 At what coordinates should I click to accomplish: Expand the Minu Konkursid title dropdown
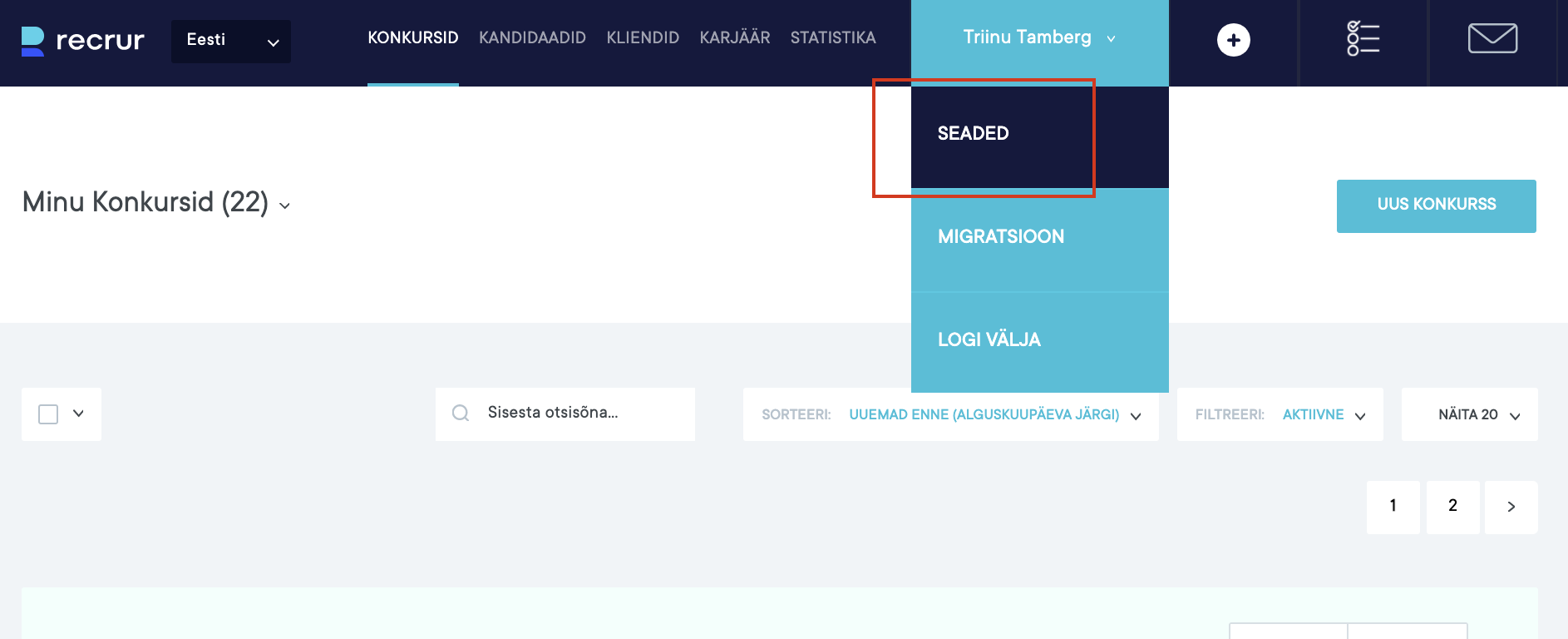click(285, 206)
